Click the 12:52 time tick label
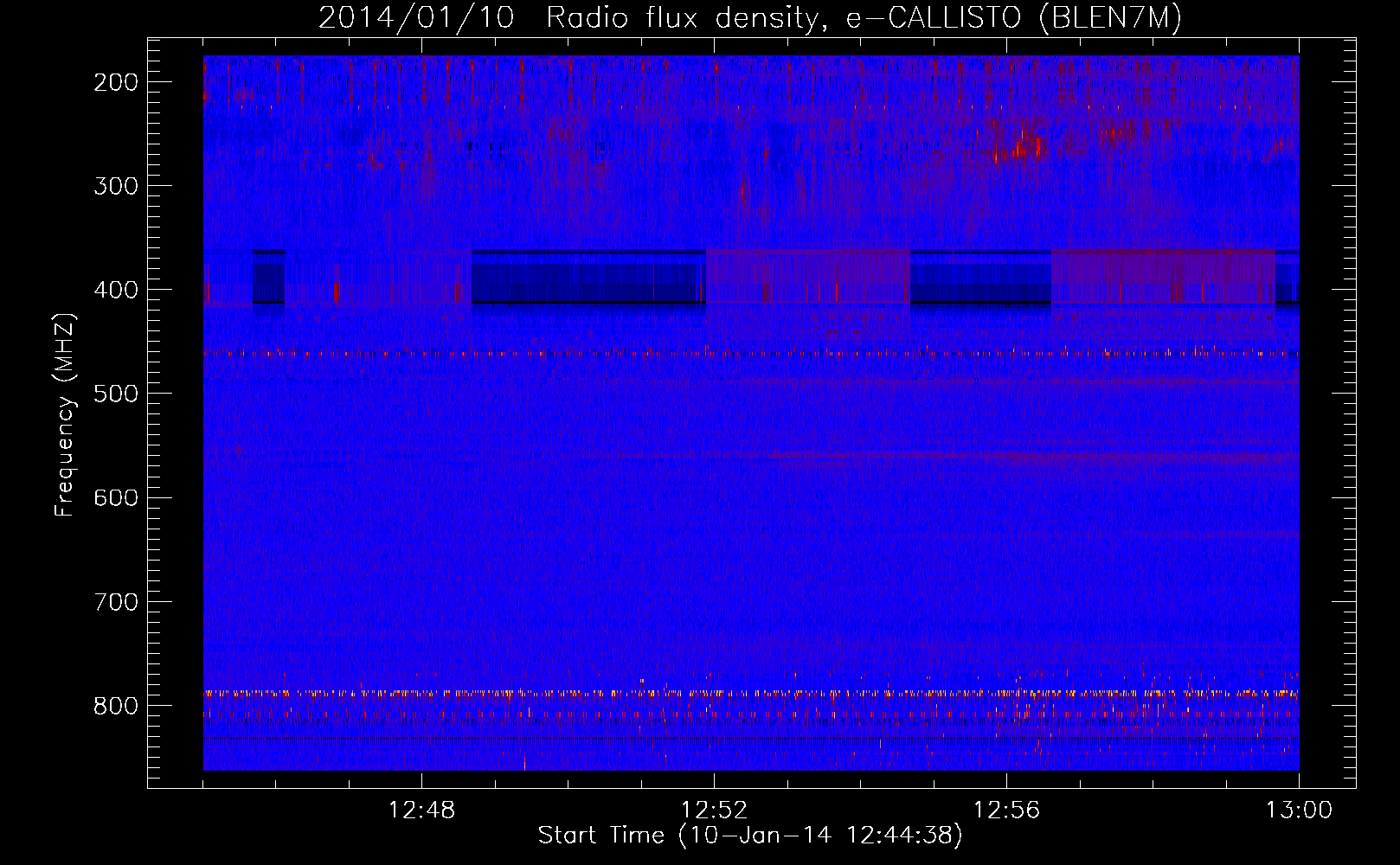The height and width of the screenshot is (865, 1400). [714, 811]
